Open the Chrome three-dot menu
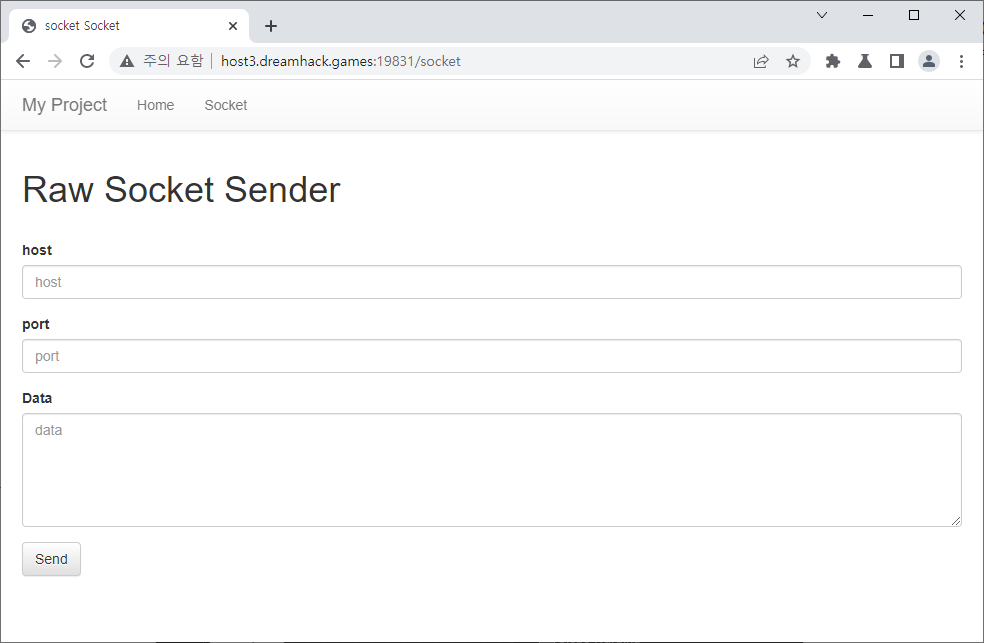The height and width of the screenshot is (643, 984). tap(961, 61)
